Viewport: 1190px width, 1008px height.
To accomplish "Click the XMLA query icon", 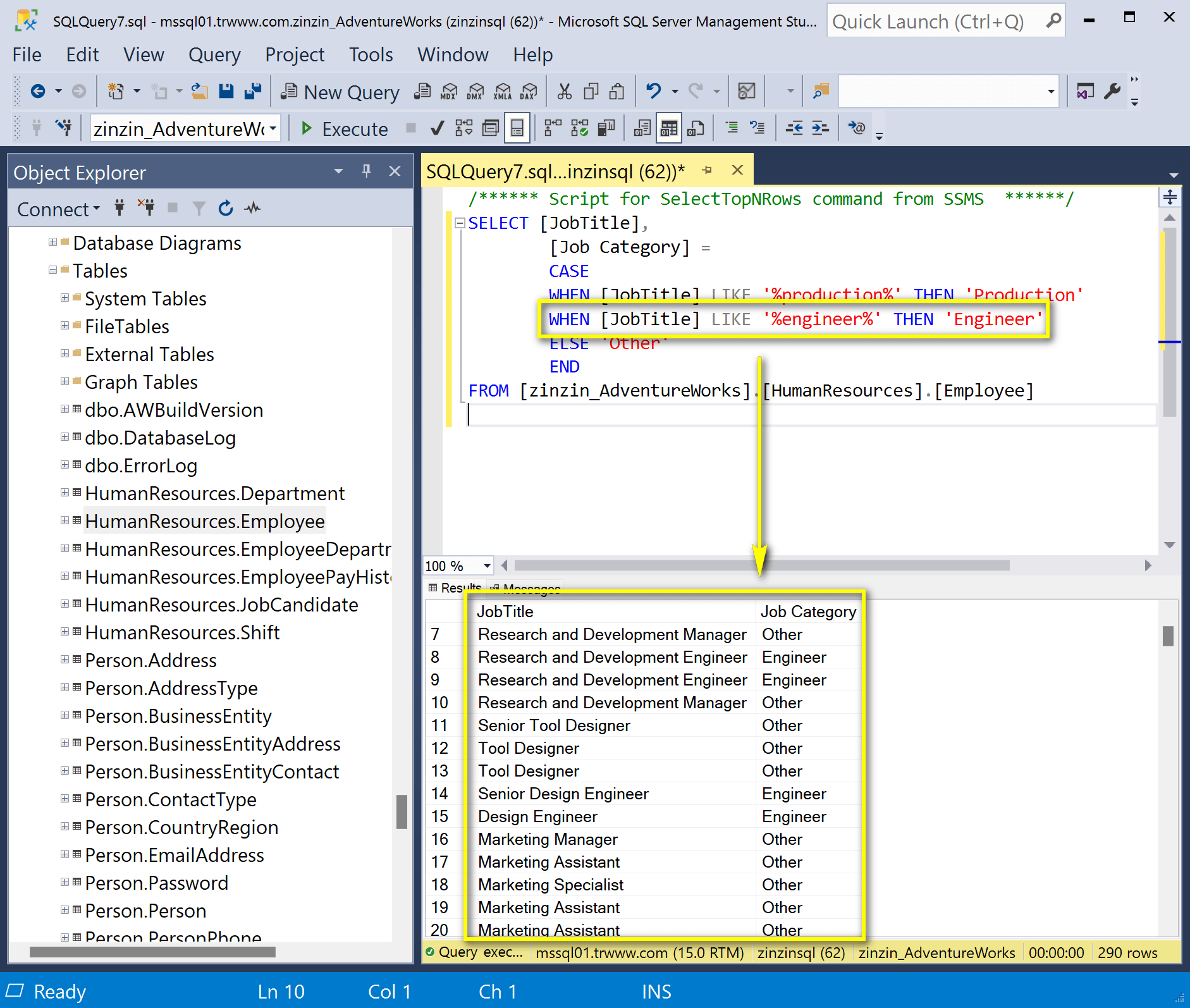I will (x=503, y=92).
